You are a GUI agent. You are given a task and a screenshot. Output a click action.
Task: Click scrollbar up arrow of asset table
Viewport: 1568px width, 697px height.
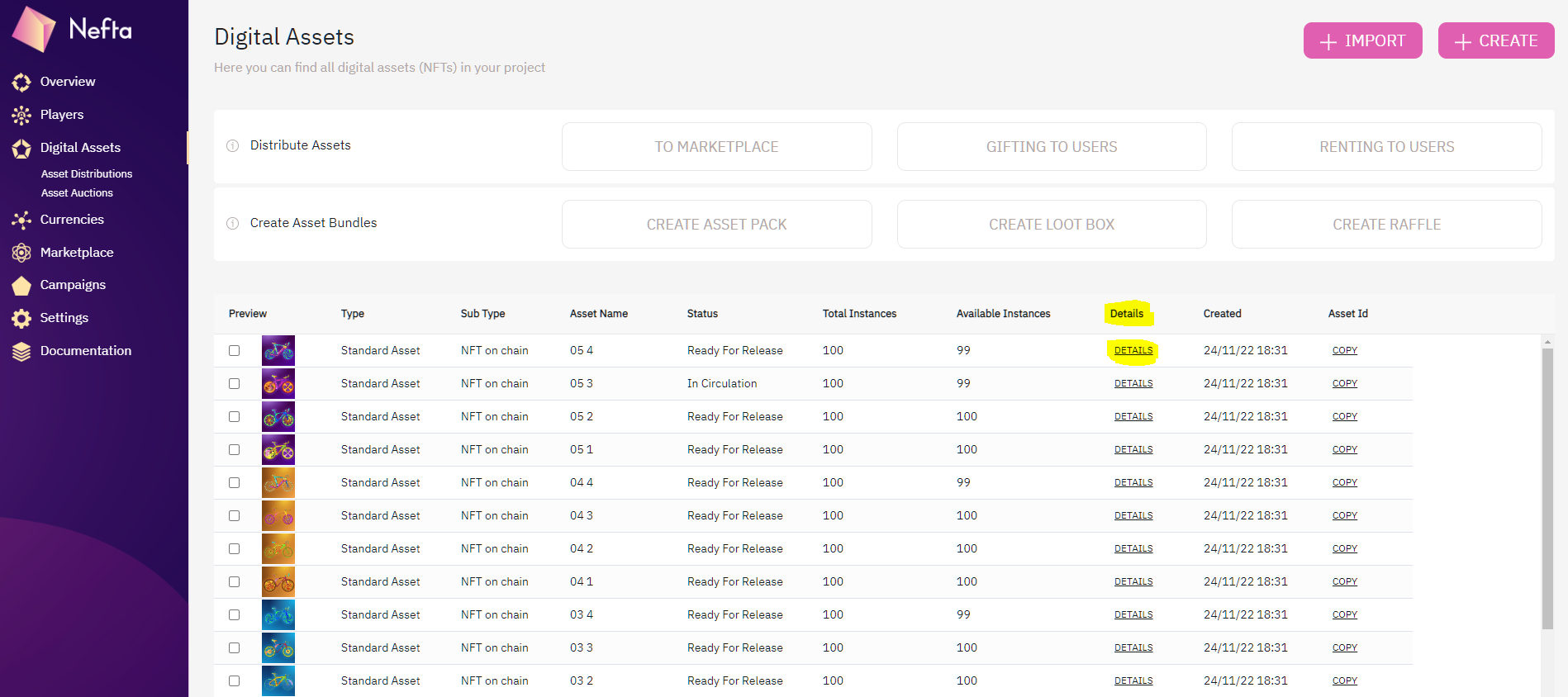(x=1547, y=341)
